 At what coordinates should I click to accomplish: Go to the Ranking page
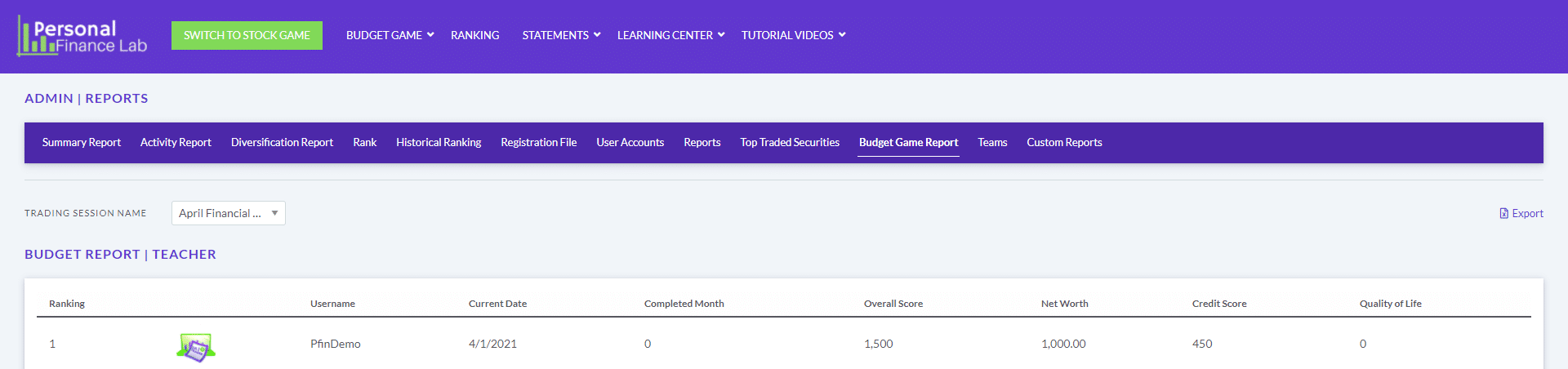474,35
